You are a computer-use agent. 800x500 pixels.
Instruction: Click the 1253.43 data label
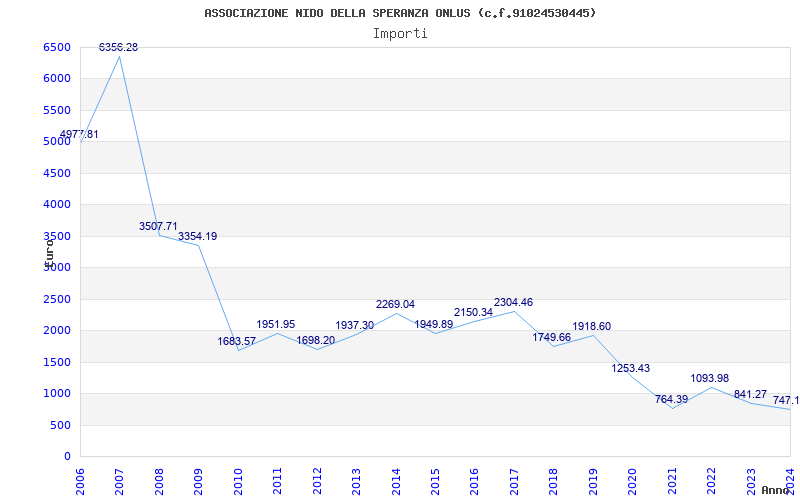point(631,368)
